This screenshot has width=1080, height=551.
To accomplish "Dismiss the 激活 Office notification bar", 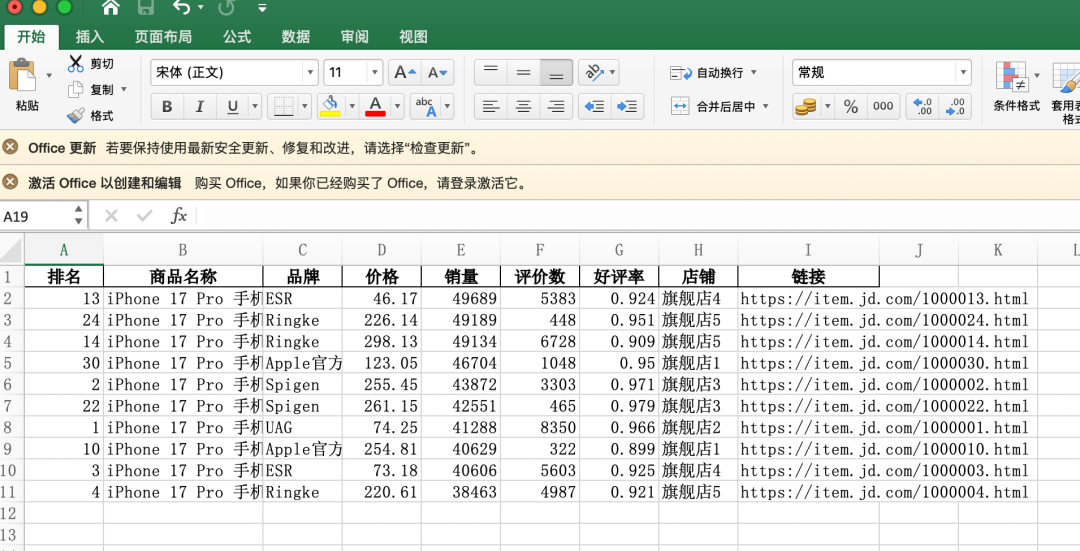I will 10,182.
